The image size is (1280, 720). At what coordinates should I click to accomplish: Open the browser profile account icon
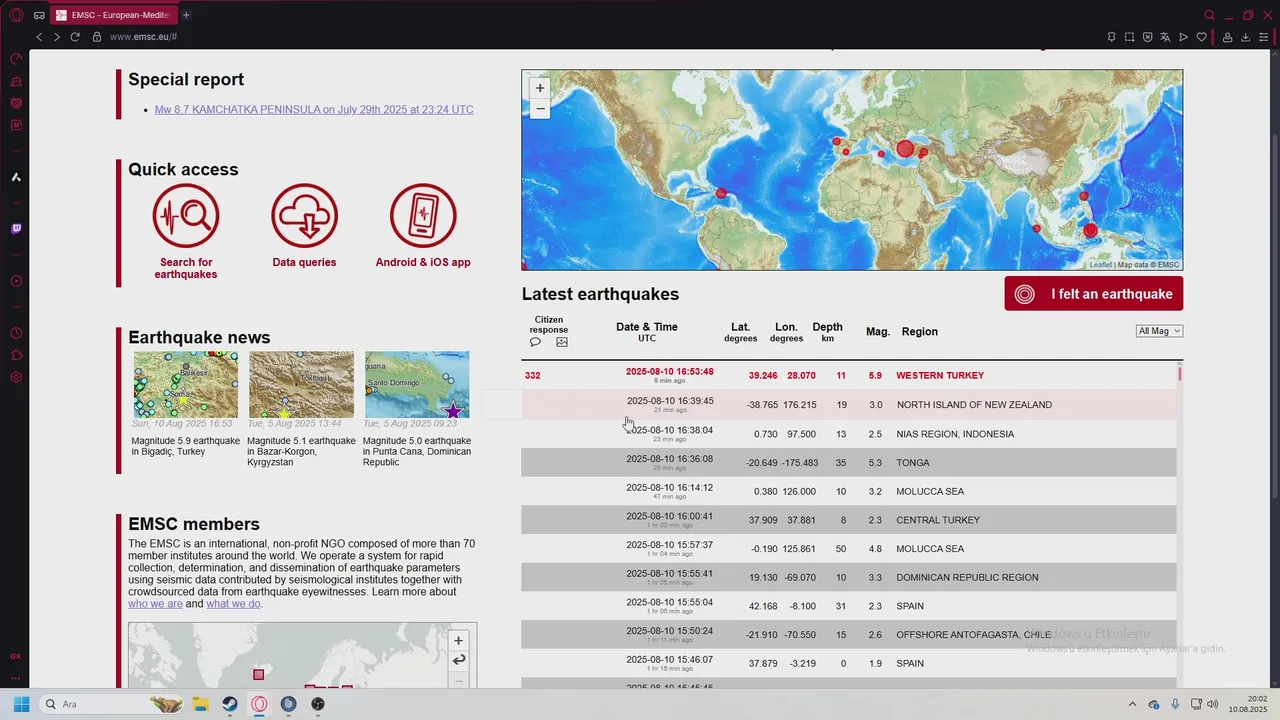tap(1227, 37)
